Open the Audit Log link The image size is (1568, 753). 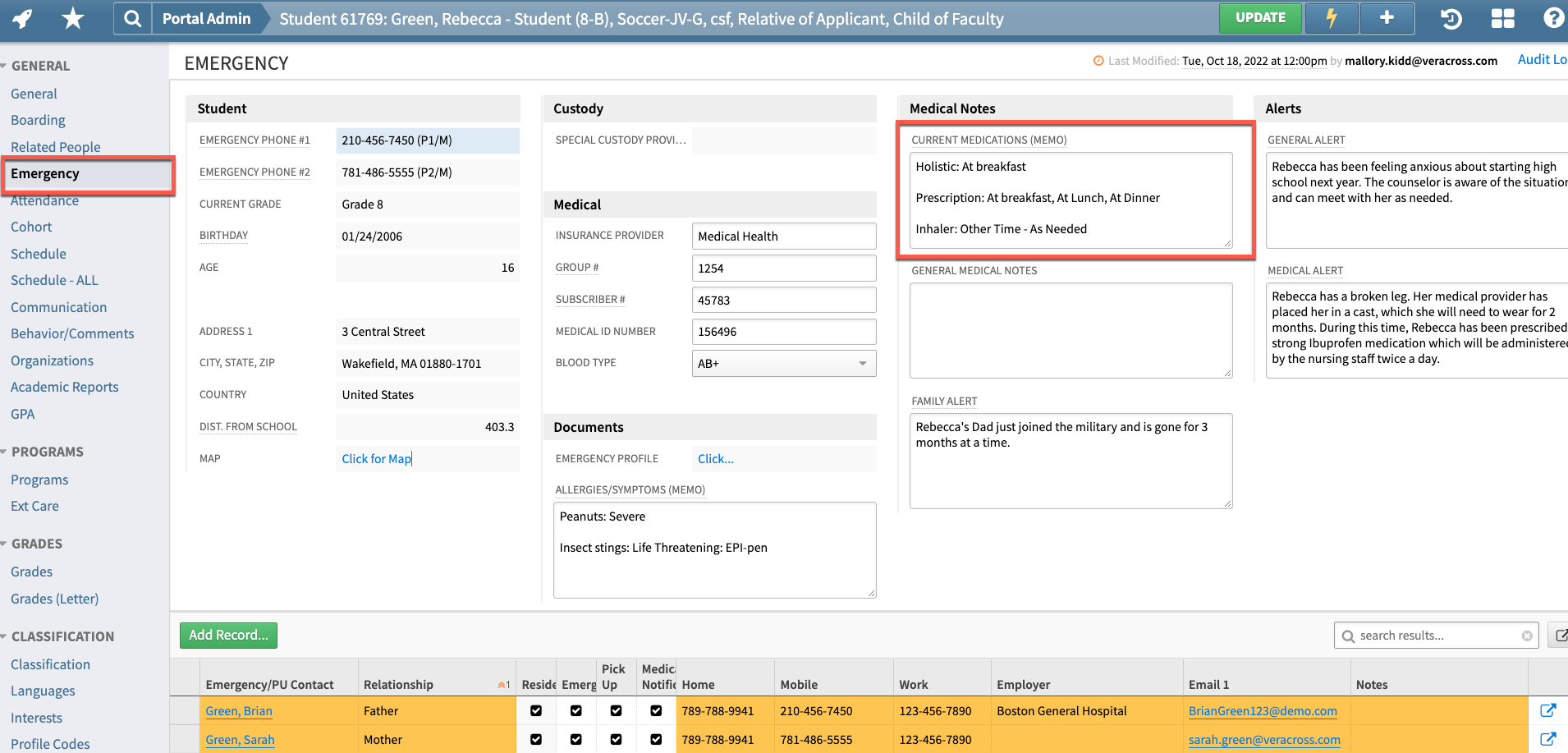coord(1544,59)
